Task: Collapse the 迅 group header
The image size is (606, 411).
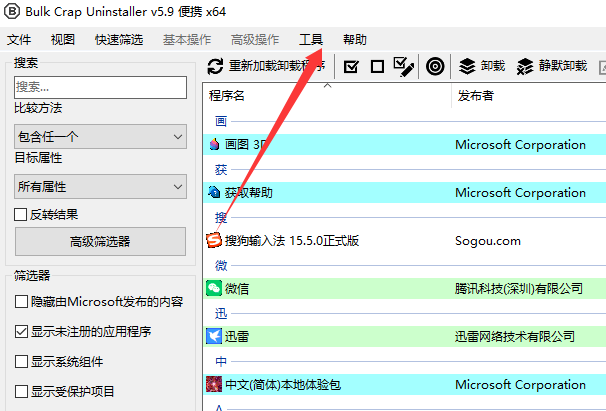Action: click(221, 313)
